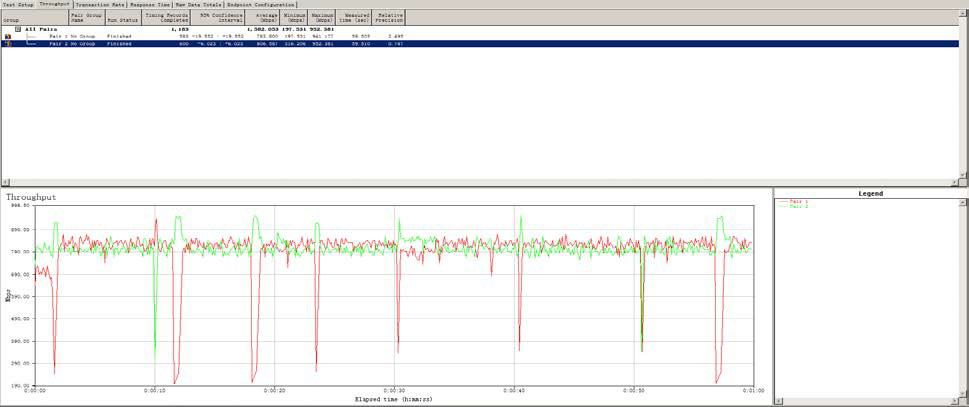Click the results table scrollbar up arrow
969x407 pixels.
pos(964,14)
